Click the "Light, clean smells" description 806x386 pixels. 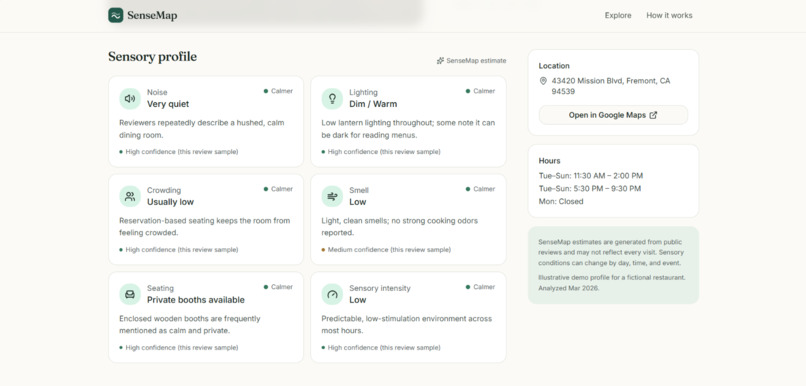pos(399,227)
